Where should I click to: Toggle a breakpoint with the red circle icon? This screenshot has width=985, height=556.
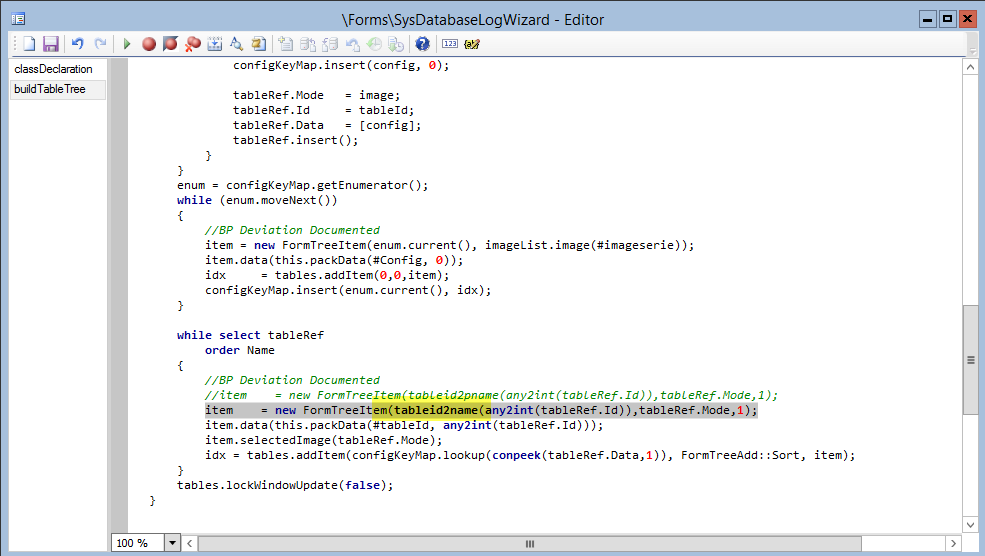pos(149,44)
